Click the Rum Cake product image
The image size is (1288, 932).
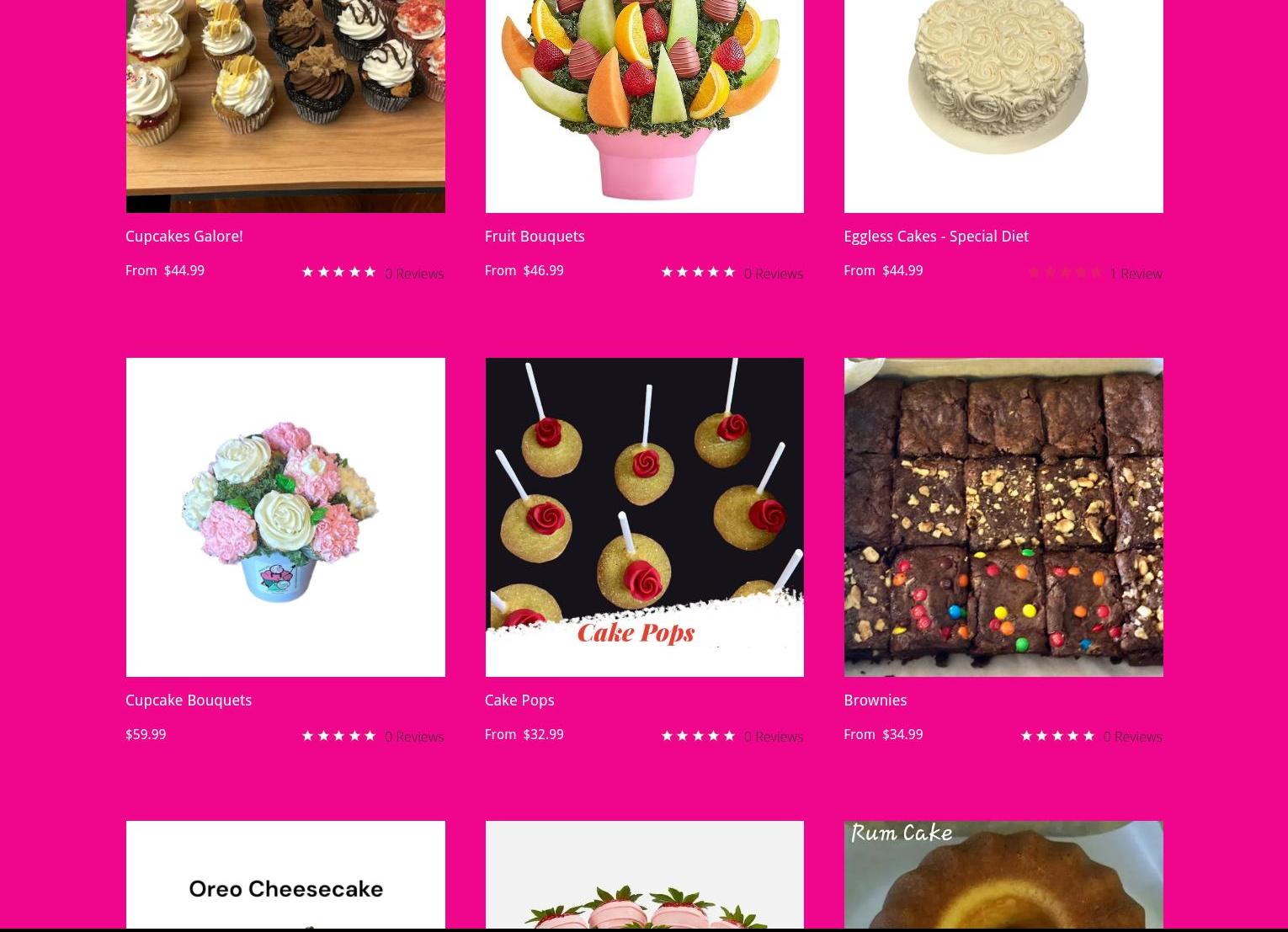point(1003,876)
